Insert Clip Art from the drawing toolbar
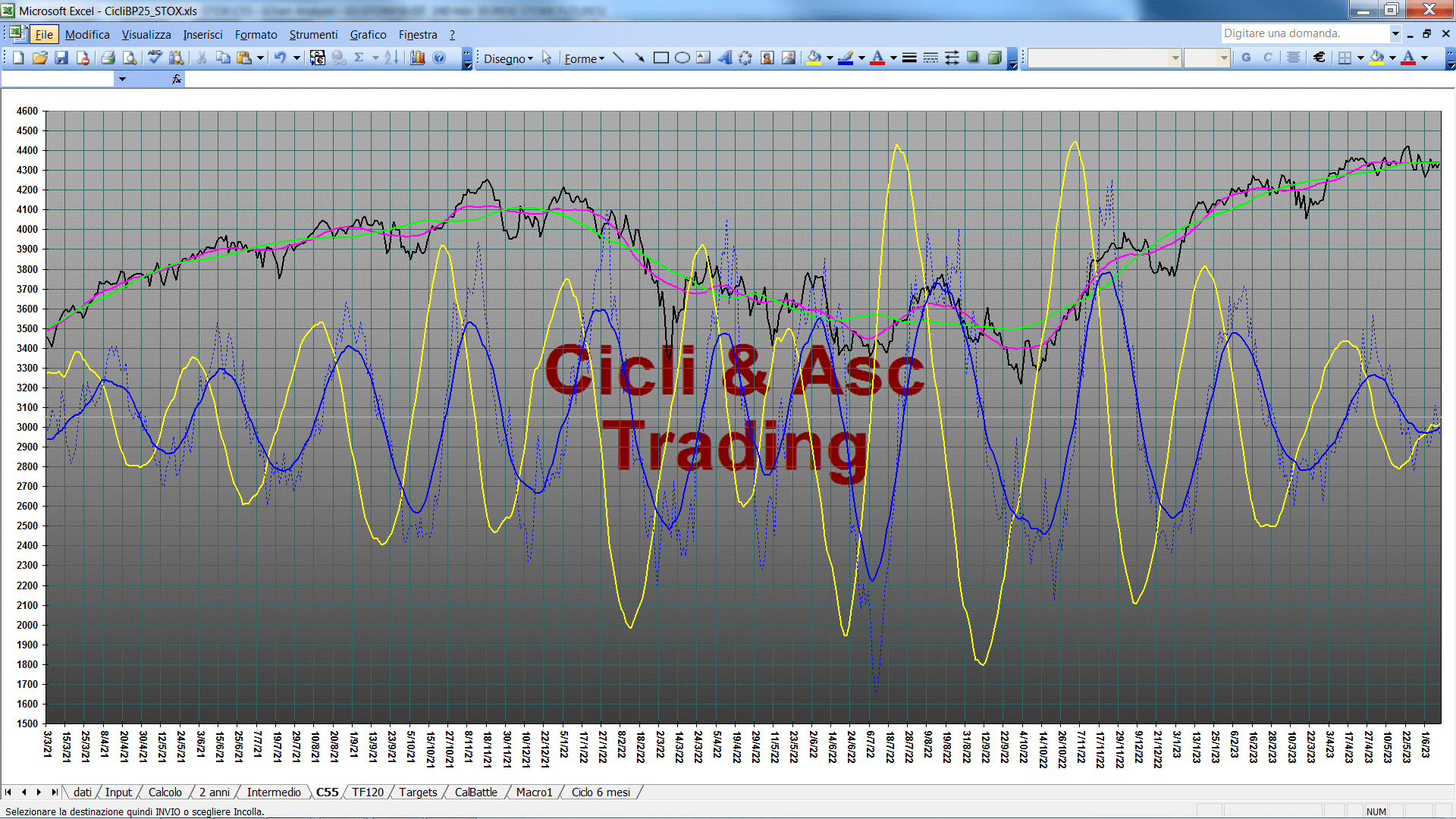The image size is (1456, 819). [767, 58]
